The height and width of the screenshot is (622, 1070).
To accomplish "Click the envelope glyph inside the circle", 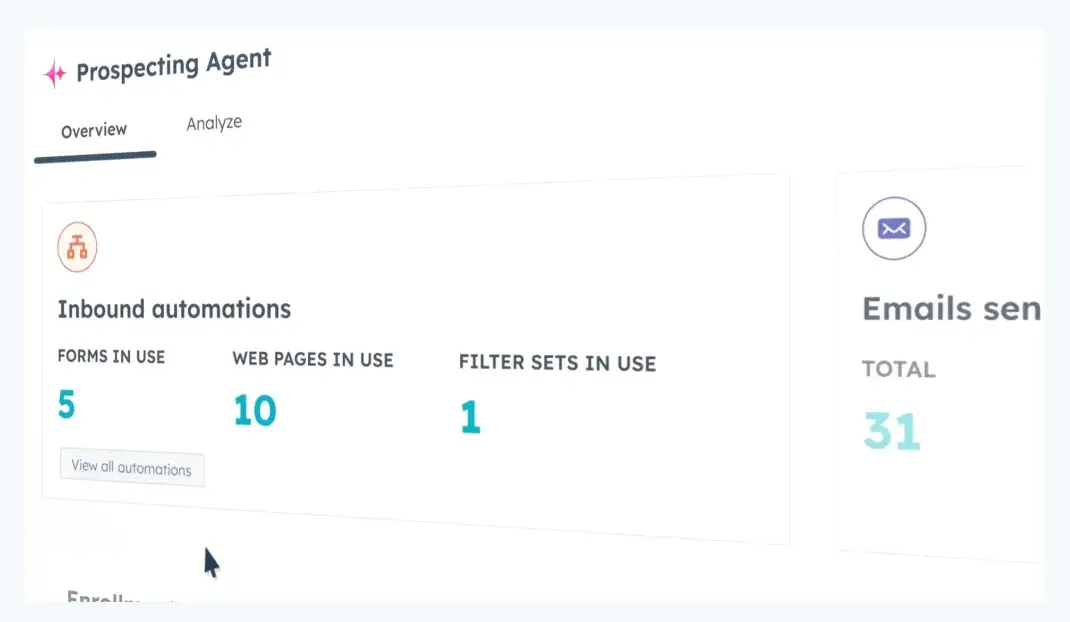I will [893, 228].
